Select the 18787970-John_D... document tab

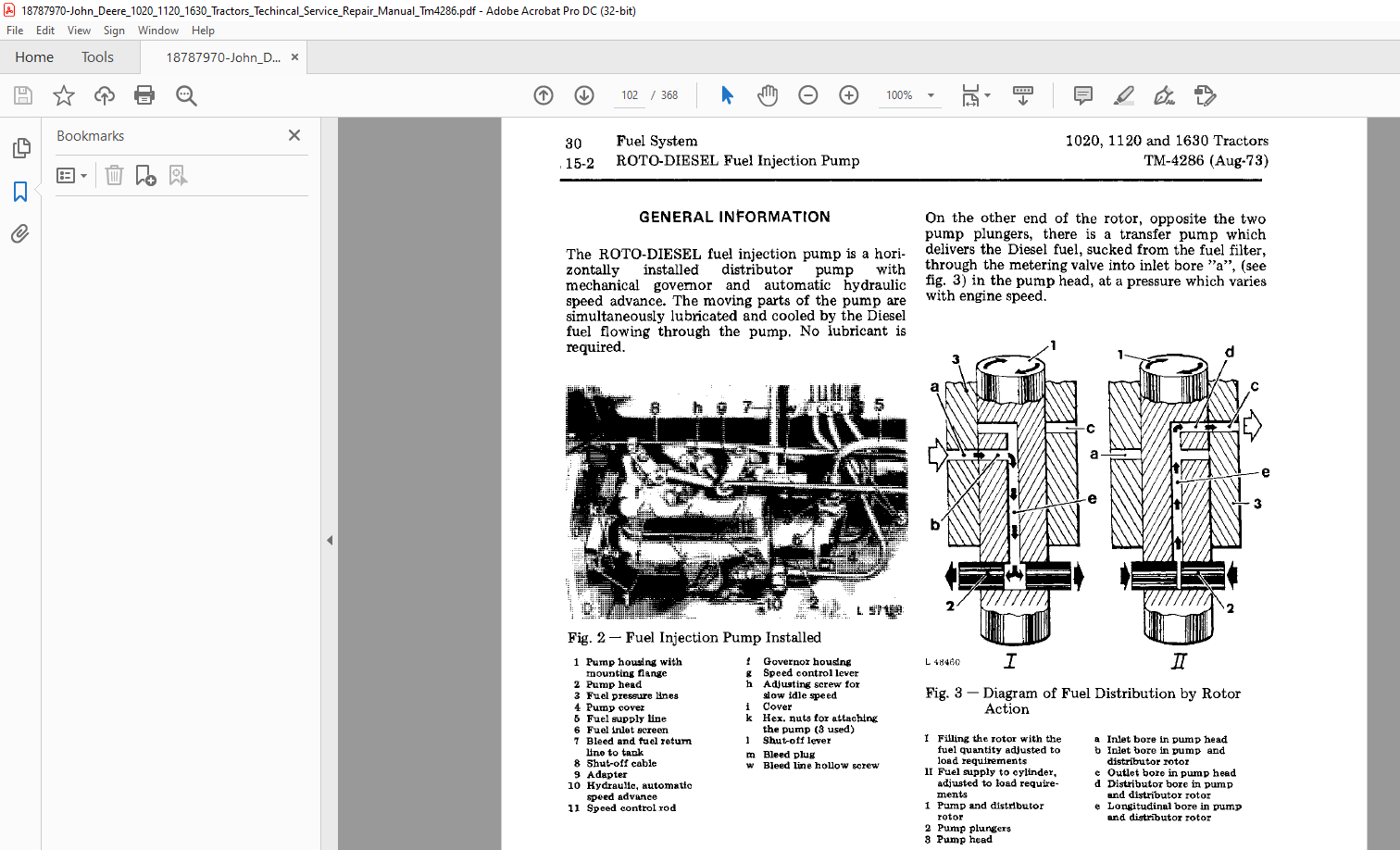coord(222,57)
